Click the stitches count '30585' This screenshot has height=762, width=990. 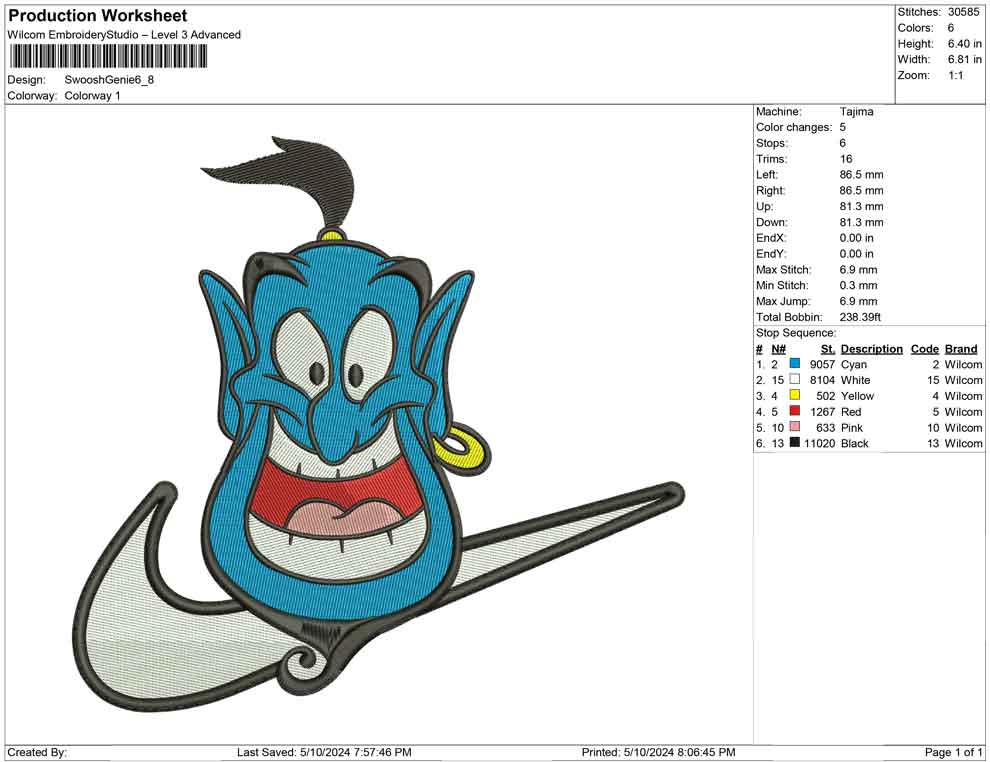[963, 12]
